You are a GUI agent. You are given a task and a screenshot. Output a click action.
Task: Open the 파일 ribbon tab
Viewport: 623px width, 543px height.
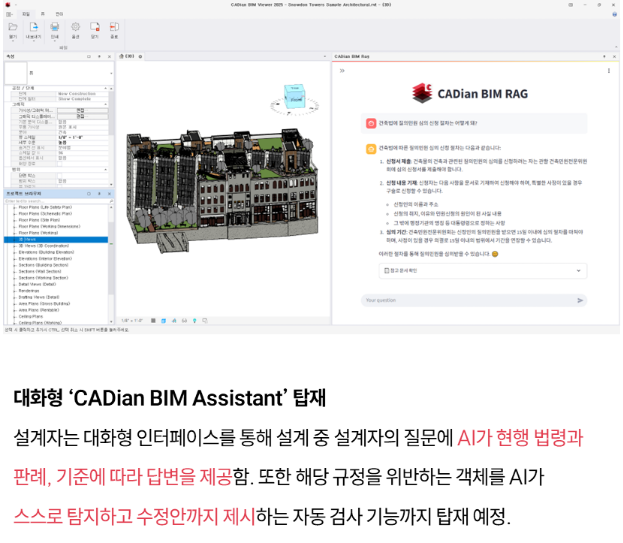pos(27,14)
